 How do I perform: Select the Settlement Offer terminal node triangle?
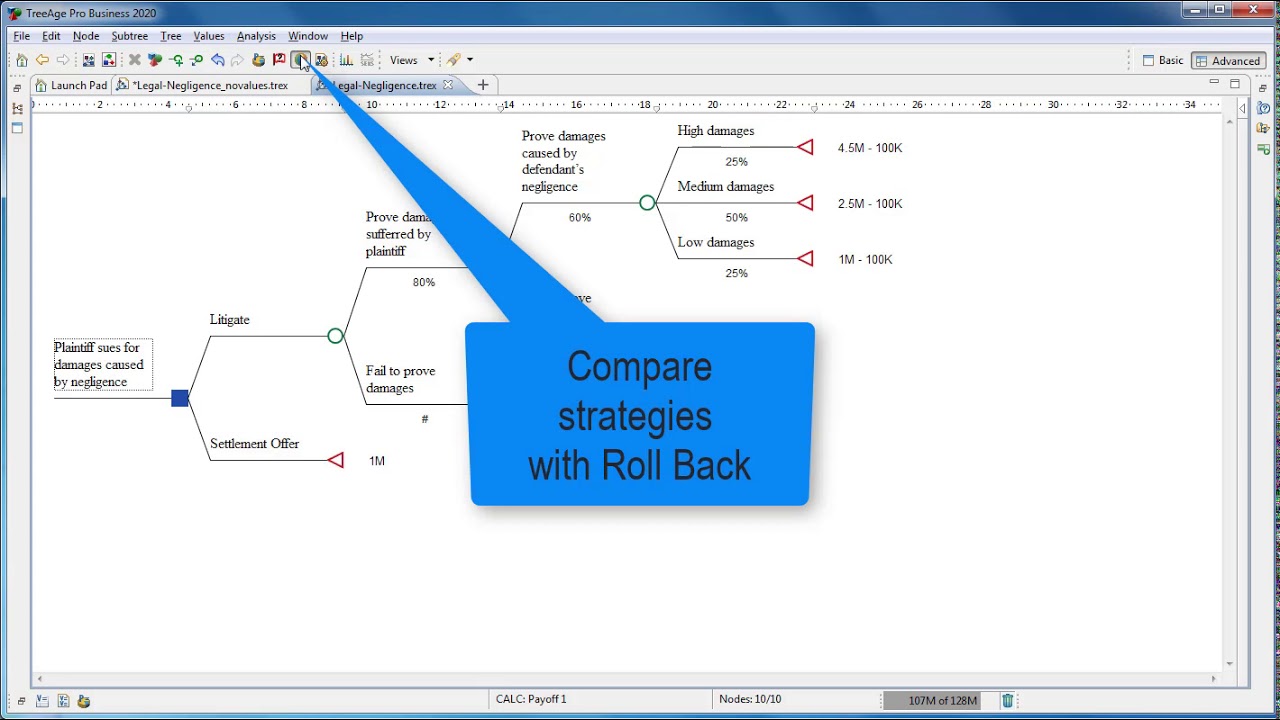[336, 460]
